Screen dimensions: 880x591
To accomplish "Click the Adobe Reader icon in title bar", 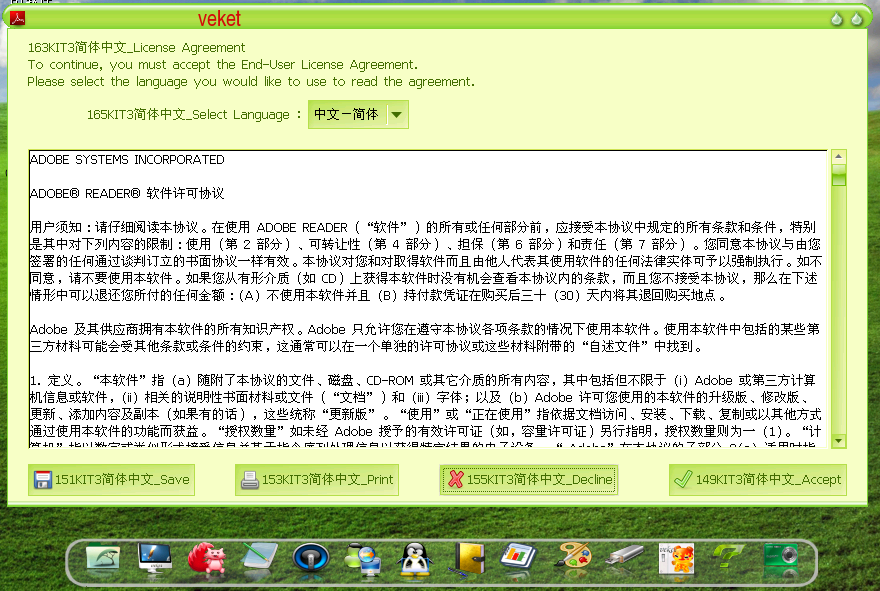I will [17, 19].
